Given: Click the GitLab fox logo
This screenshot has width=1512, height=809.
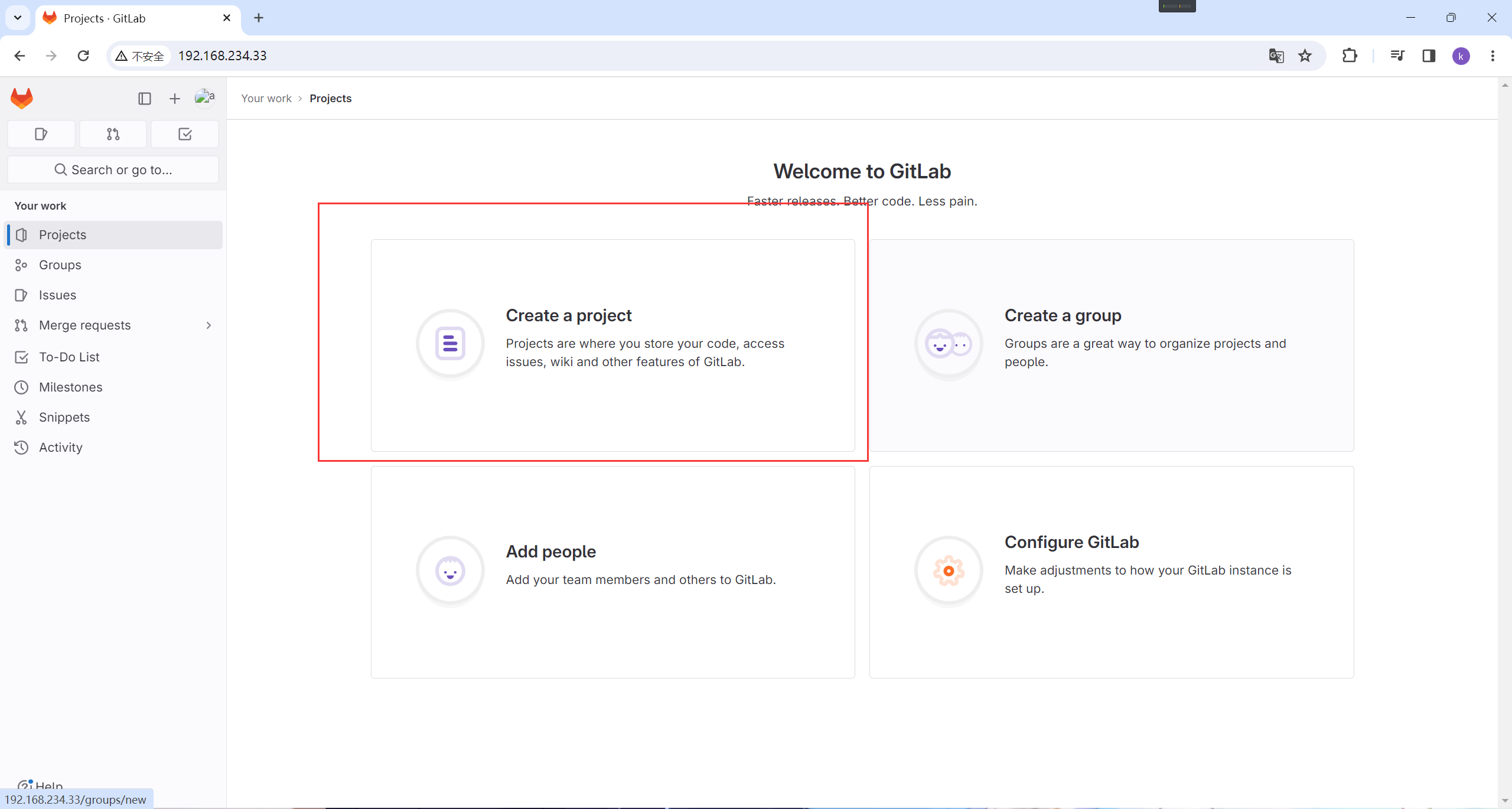Looking at the screenshot, I should [x=22, y=98].
